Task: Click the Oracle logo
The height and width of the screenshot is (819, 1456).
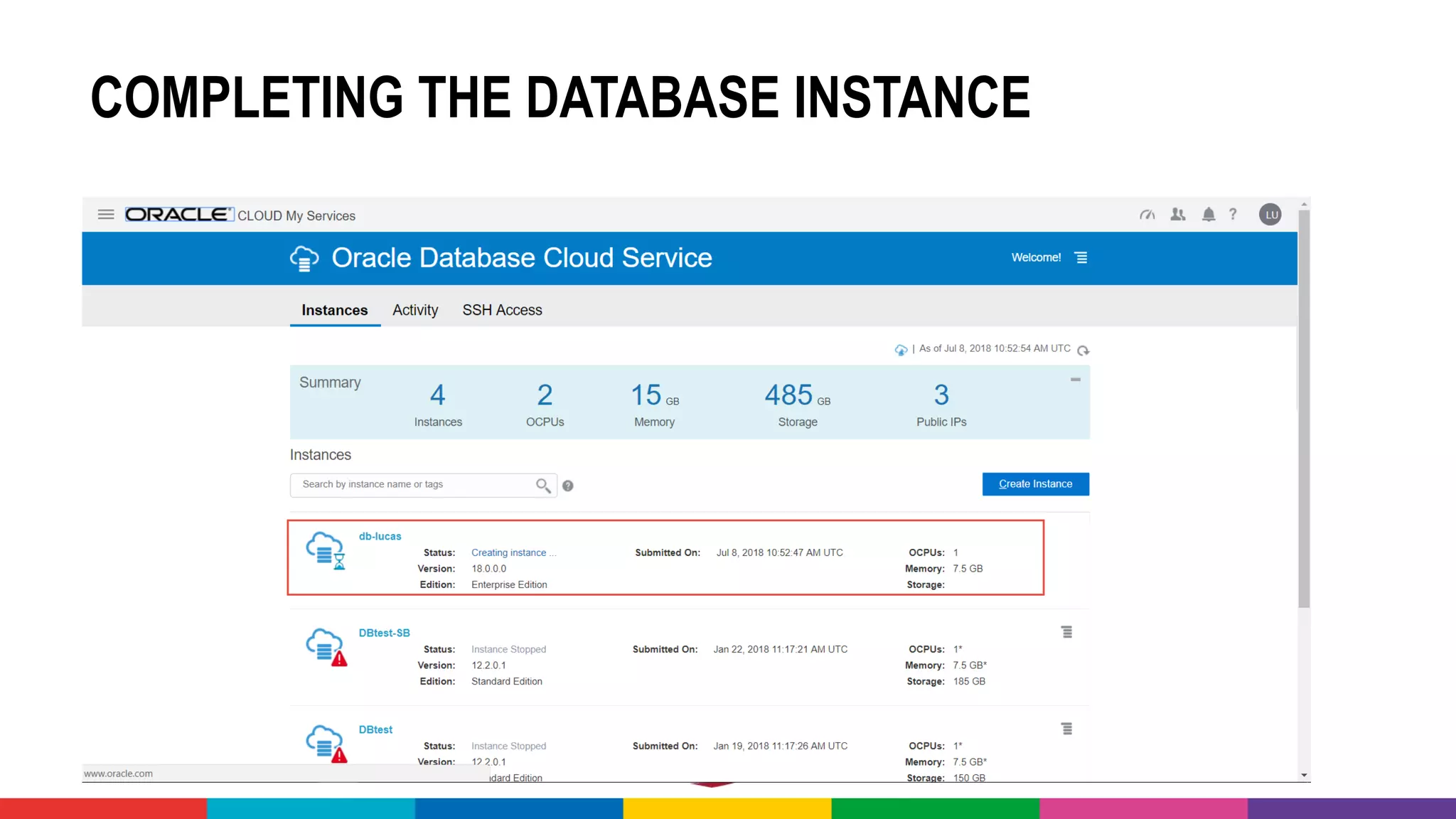Action: (179, 215)
